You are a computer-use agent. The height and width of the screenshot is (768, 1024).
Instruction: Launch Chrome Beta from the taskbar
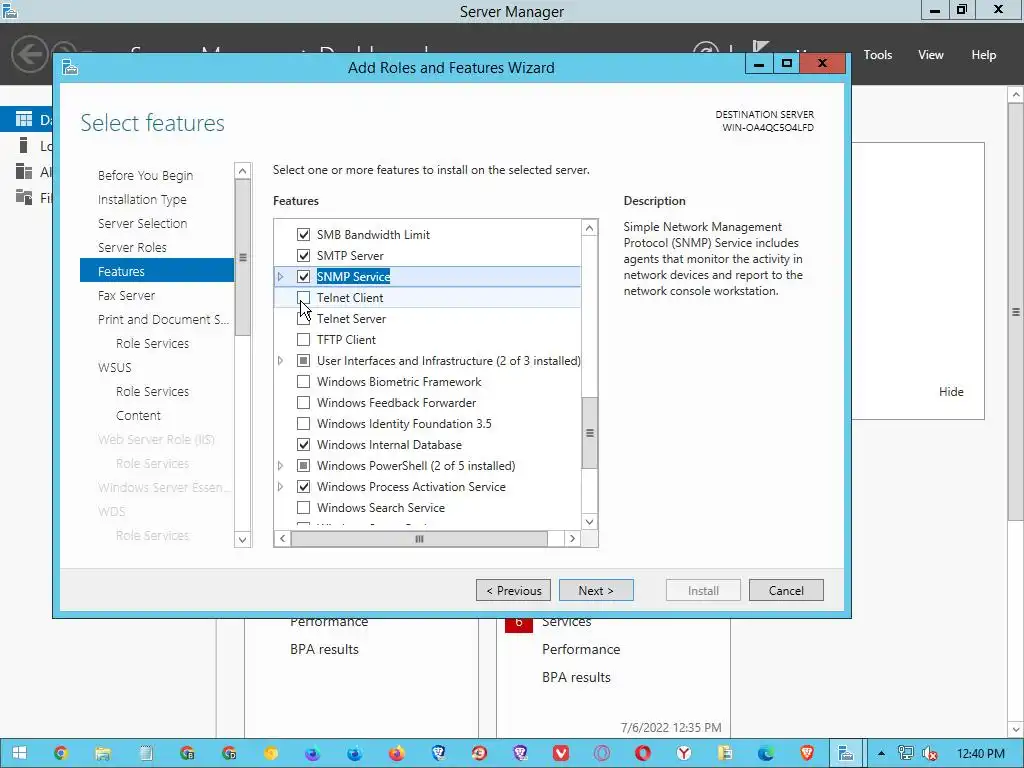coord(187,753)
